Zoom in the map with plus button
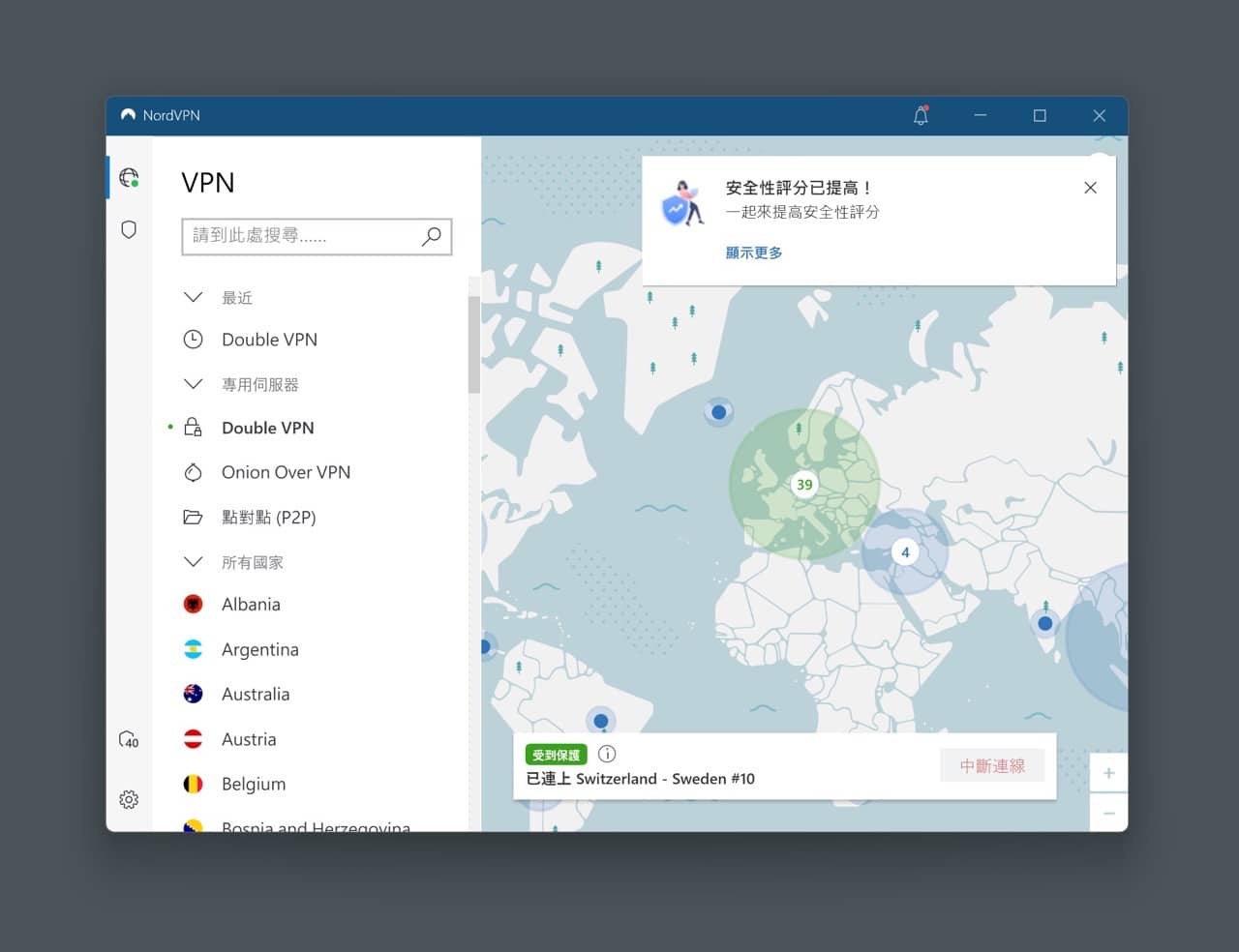The height and width of the screenshot is (952, 1239). [x=1109, y=773]
